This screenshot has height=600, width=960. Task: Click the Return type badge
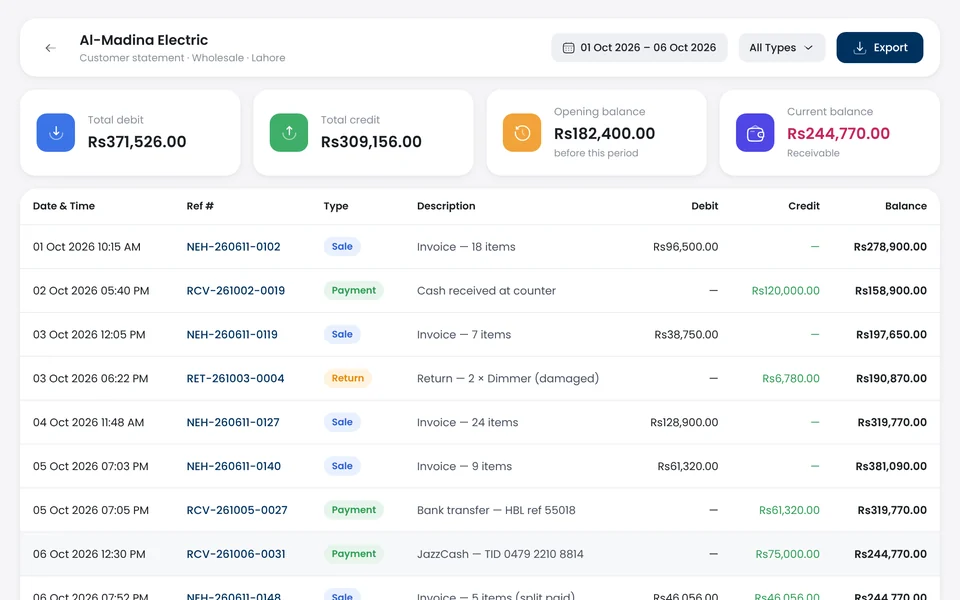tap(348, 378)
